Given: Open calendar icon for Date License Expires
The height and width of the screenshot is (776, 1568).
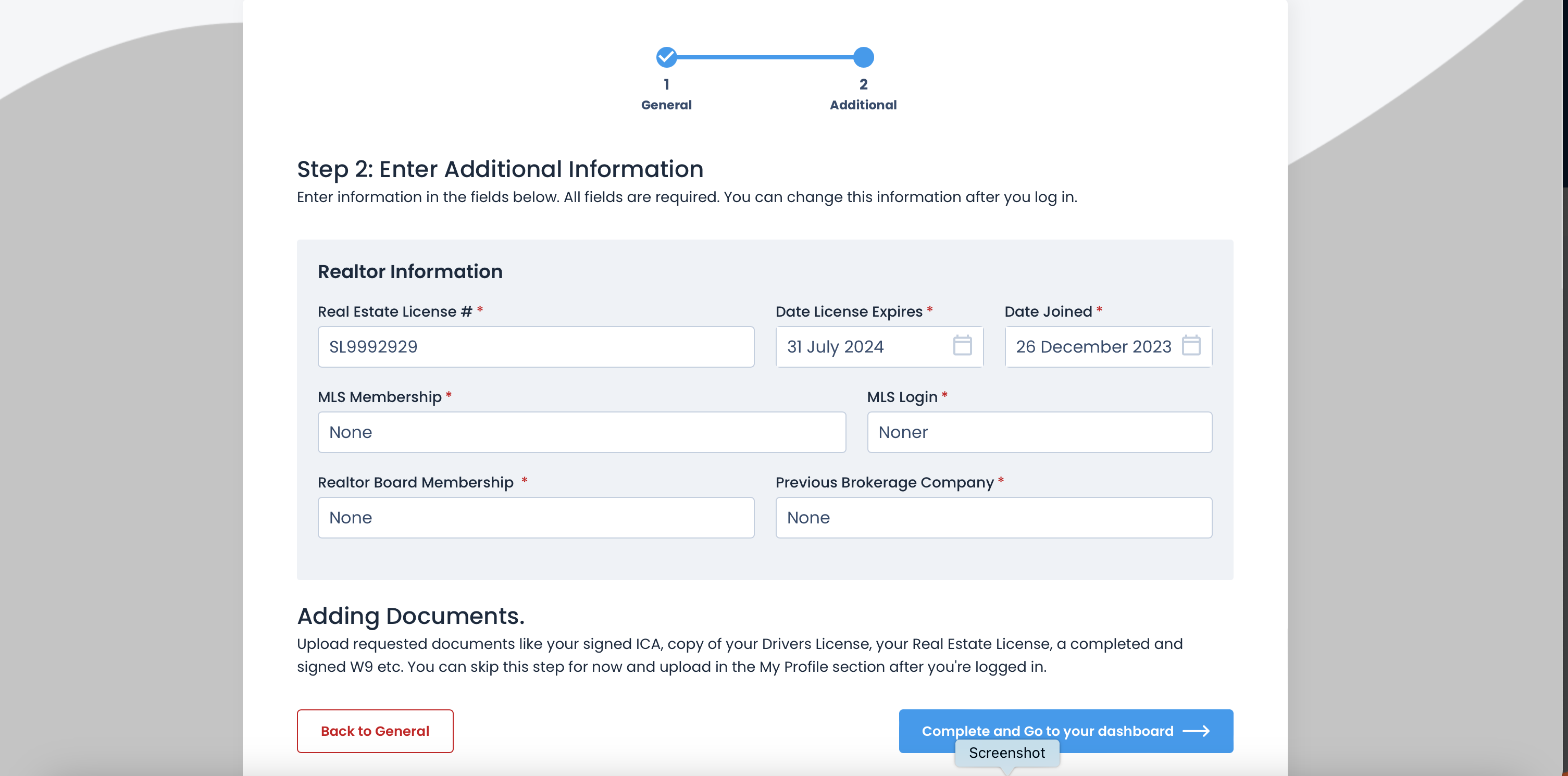Looking at the screenshot, I should point(962,346).
